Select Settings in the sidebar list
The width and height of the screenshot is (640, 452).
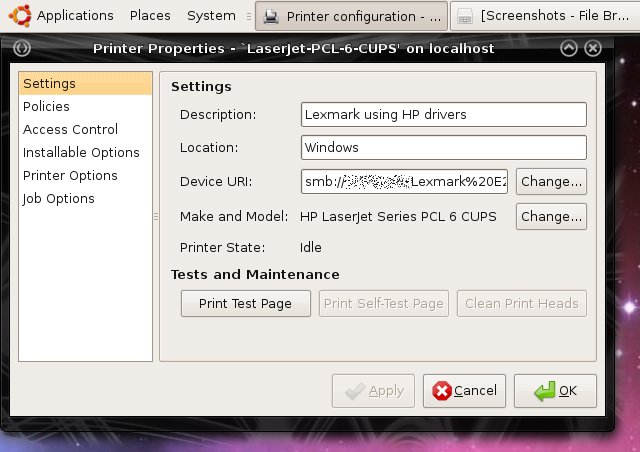coord(85,83)
